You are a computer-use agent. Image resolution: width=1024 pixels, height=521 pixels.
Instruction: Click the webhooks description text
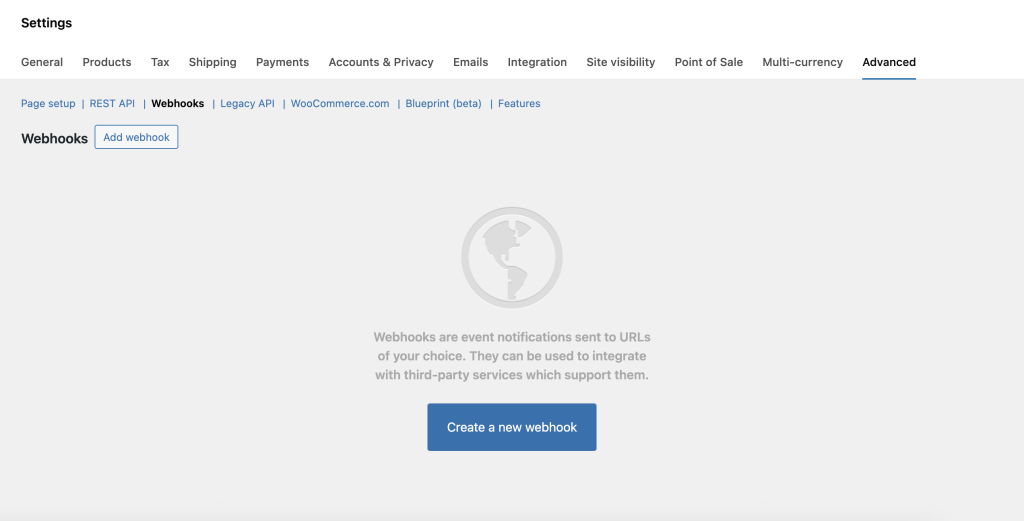[512, 356]
